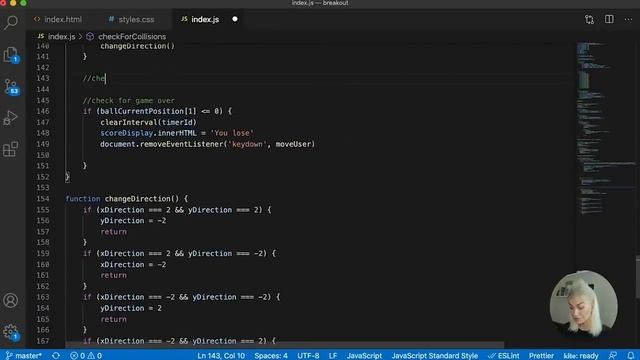Click 'return' on line 157

click(x=113, y=231)
